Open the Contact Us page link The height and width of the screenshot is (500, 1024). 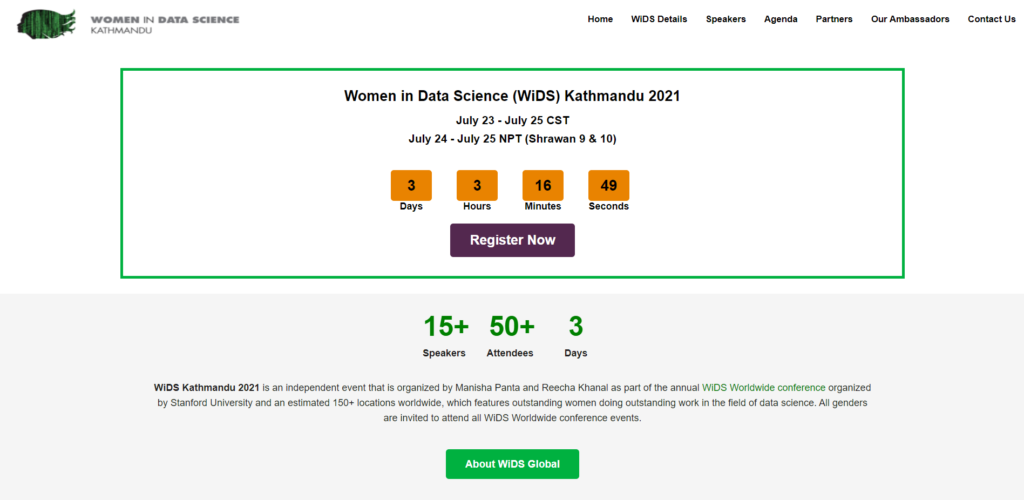(x=991, y=19)
